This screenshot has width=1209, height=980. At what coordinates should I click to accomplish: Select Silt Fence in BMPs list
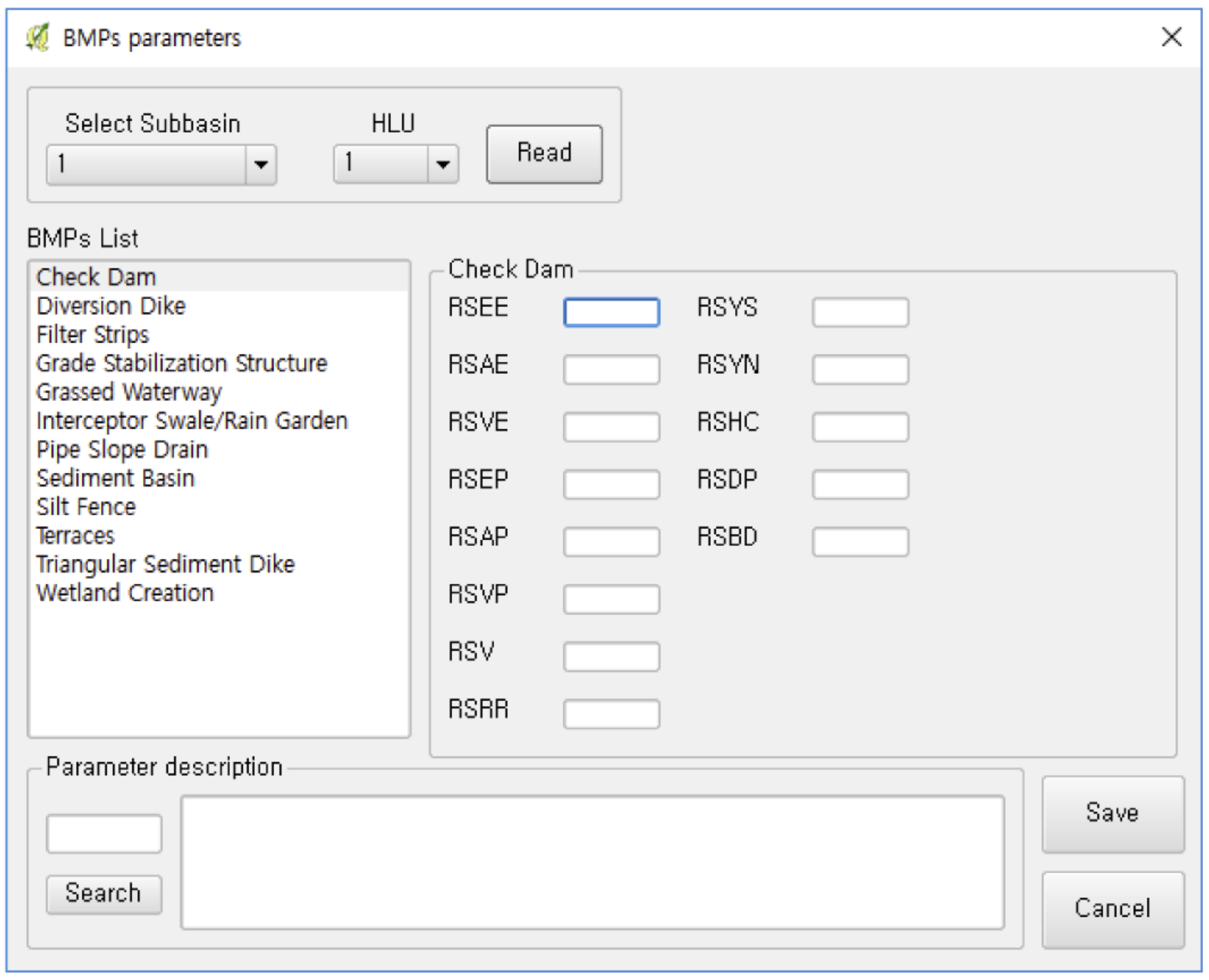point(86,507)
